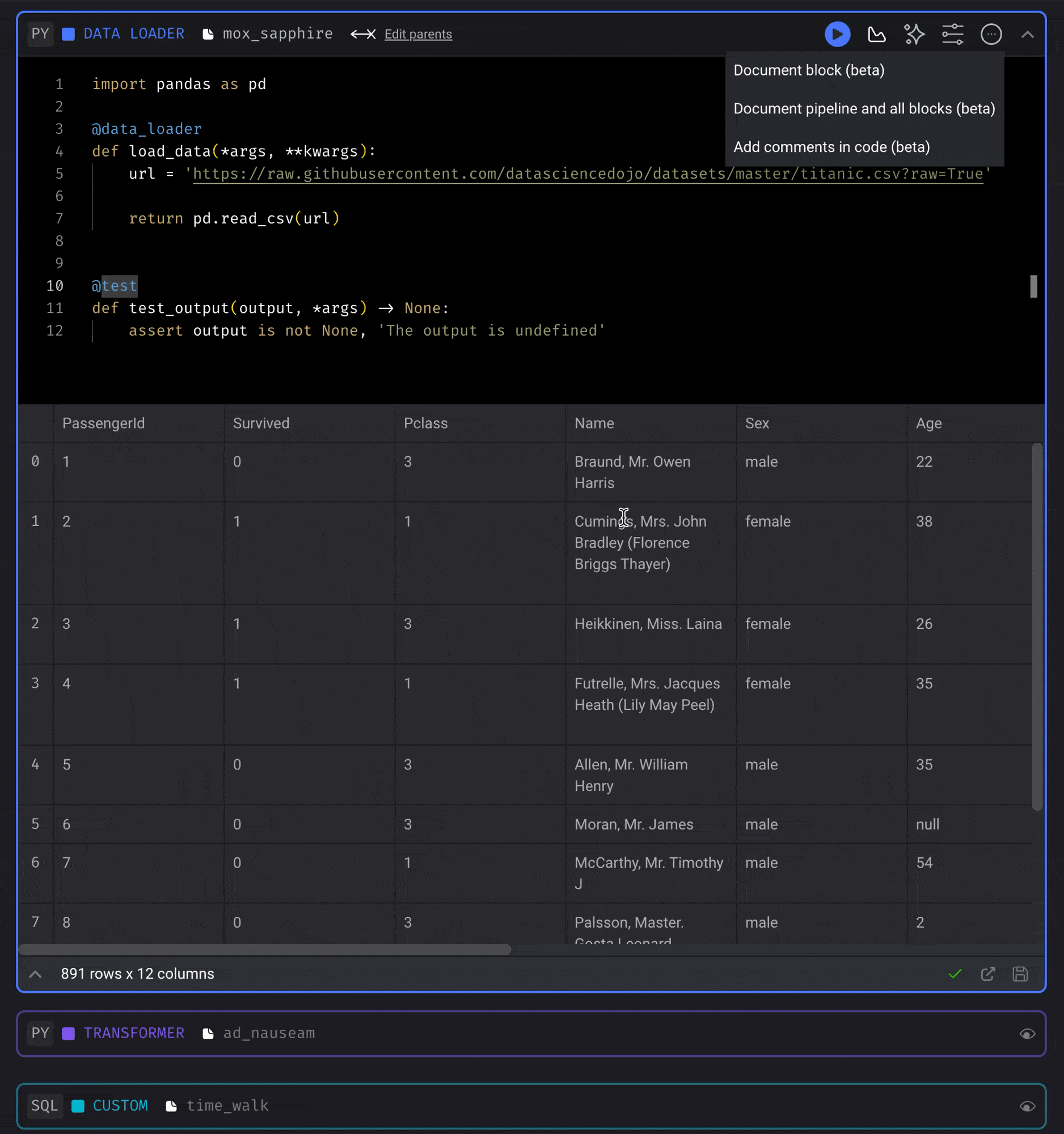Click the code editor scrollbar marker
This screenshot has height=1134, width=1064.
tap(1033, 286)
